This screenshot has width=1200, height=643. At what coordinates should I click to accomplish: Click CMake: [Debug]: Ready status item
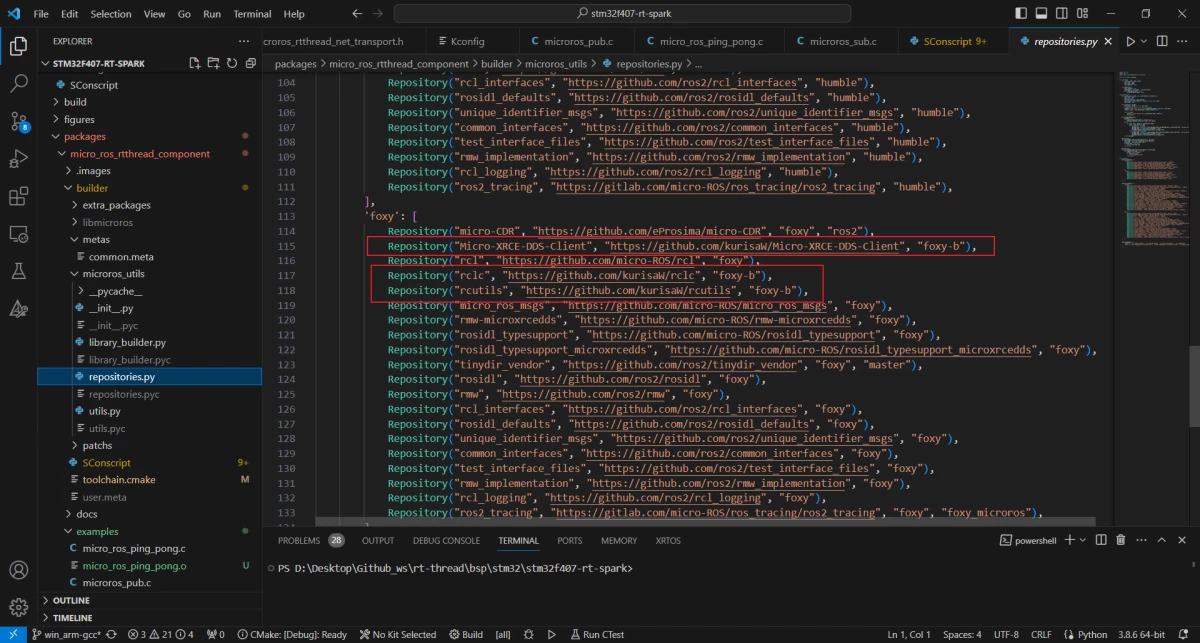(x=291, y=634)
